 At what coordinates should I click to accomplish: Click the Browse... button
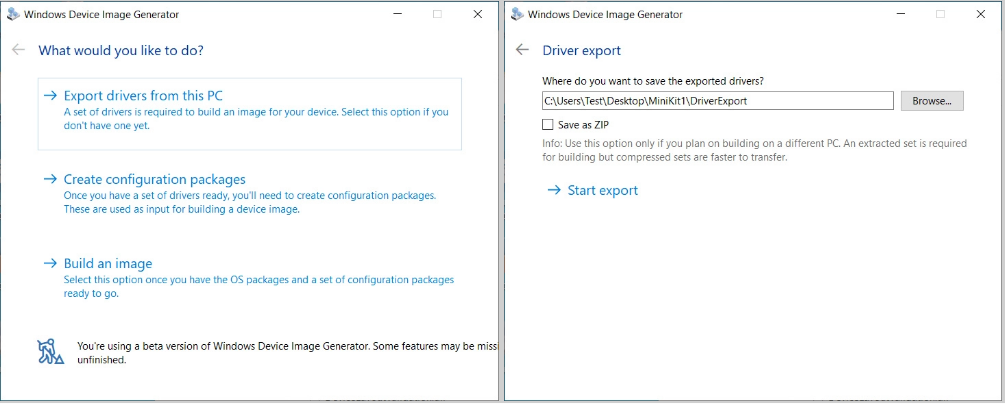point(932,101)
